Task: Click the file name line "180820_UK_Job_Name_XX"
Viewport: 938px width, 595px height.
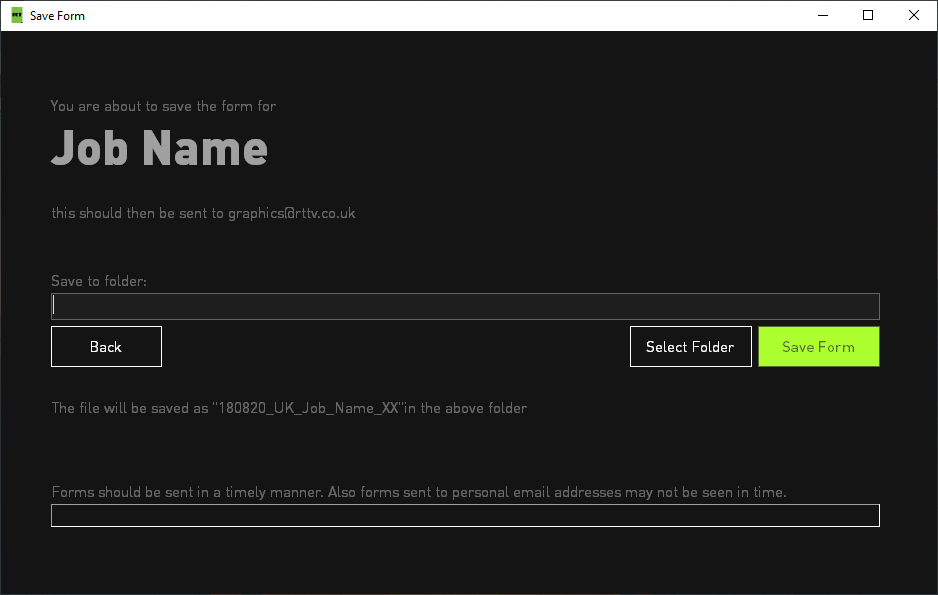Action: tap(289, 408)
